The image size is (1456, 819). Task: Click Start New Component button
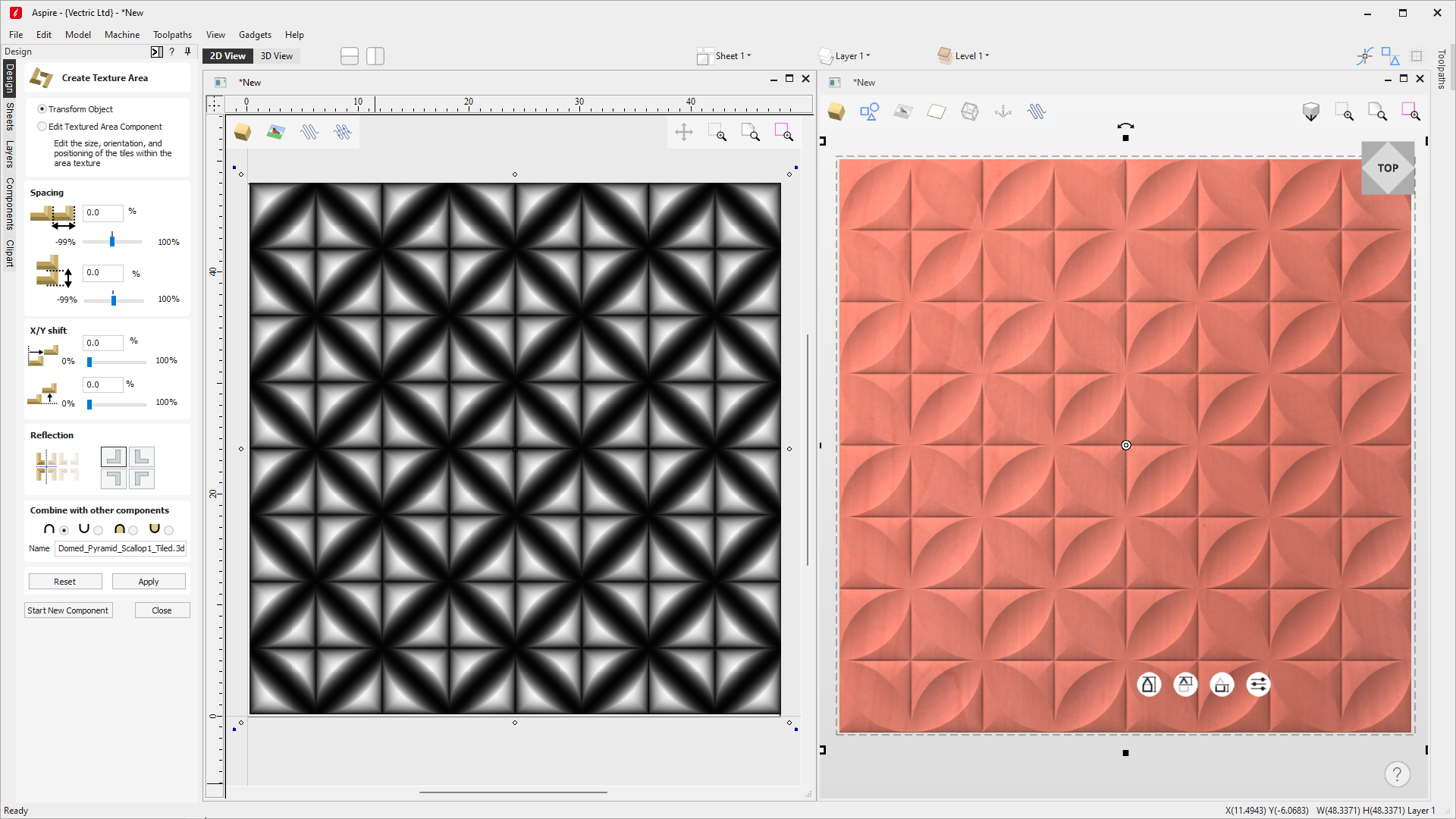[x=68, y=610]
